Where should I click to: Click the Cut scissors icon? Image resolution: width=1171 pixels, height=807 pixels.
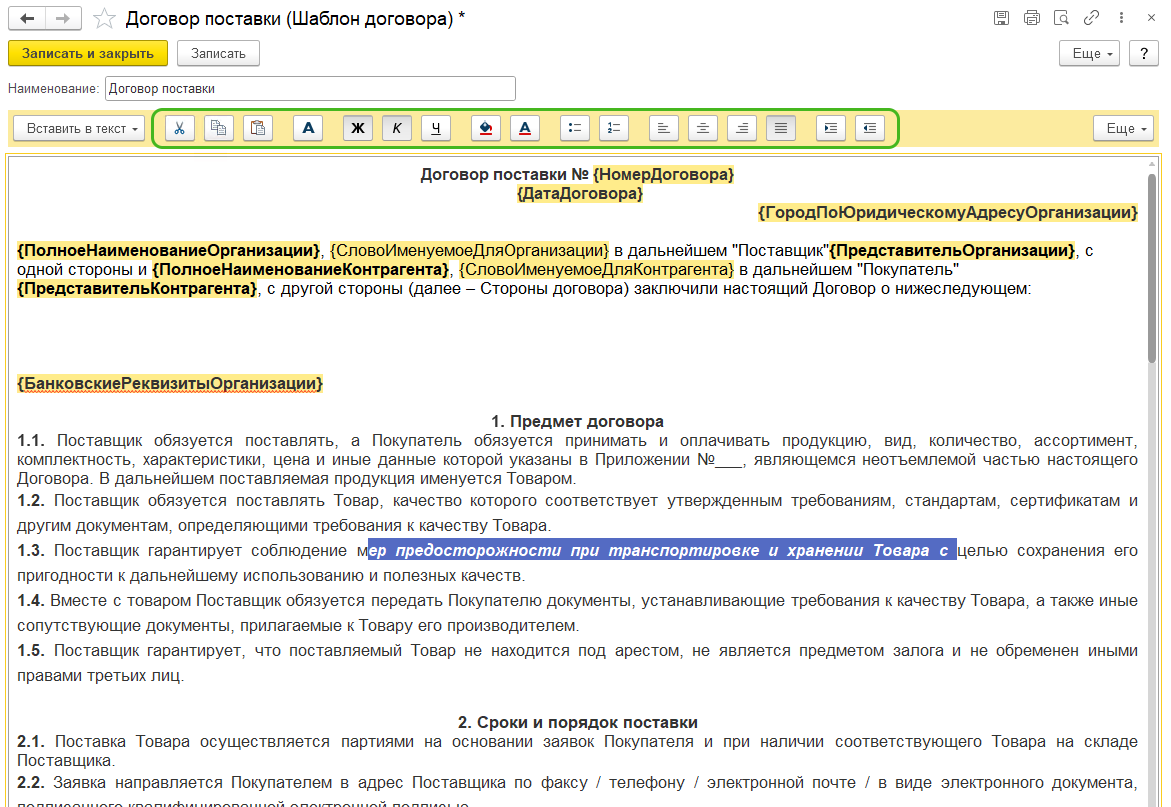(179, 128)
